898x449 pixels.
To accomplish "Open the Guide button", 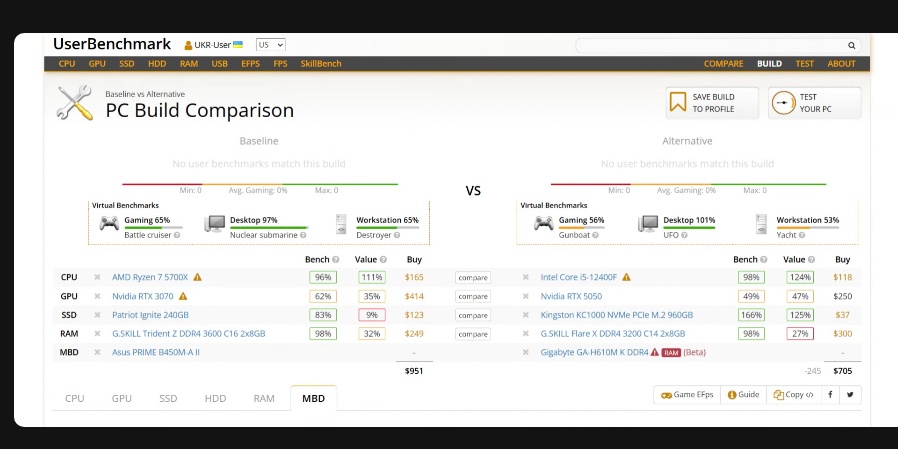I will click(743, 395).
